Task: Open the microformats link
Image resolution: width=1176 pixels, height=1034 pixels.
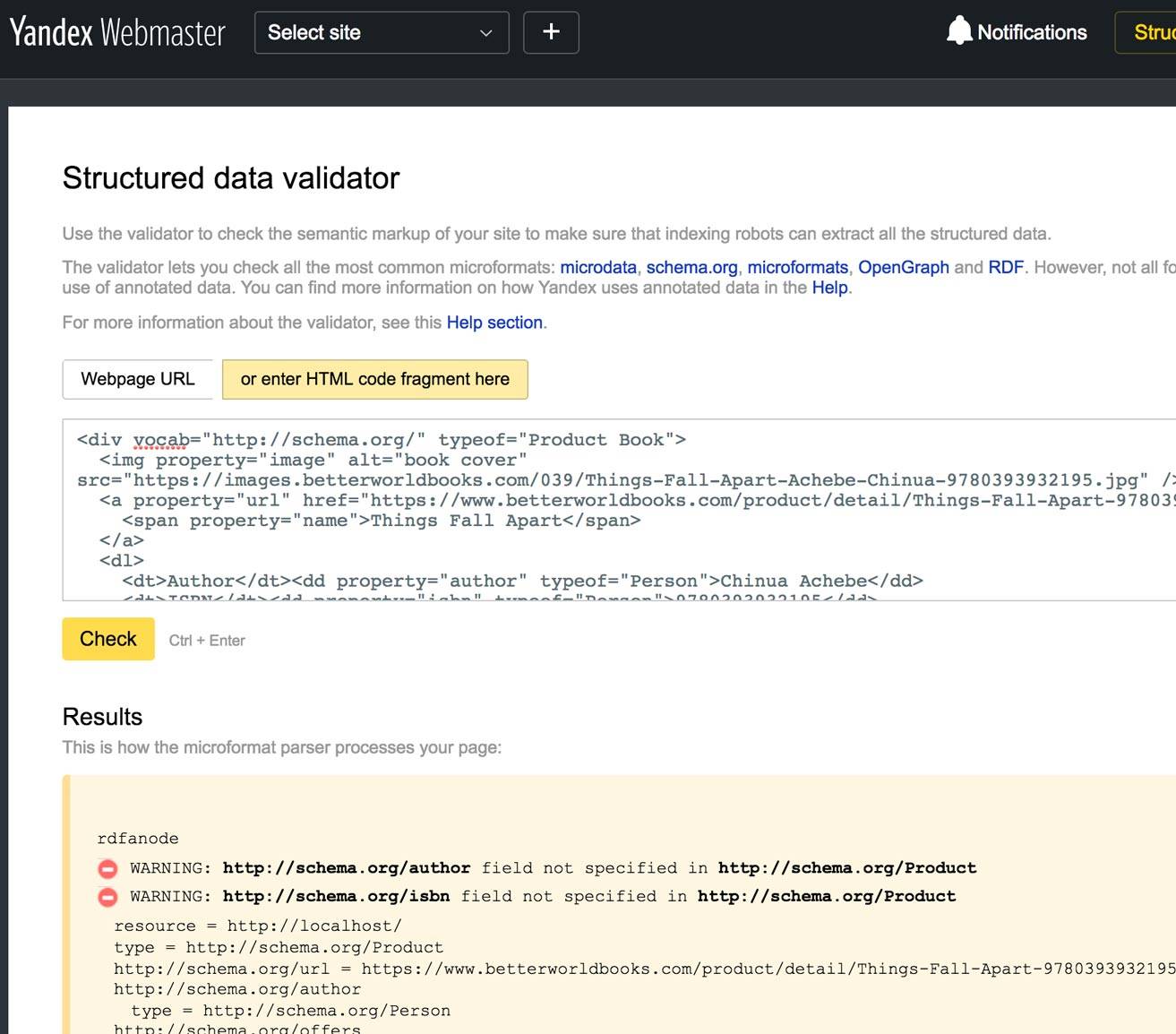Action: (797, 267)
